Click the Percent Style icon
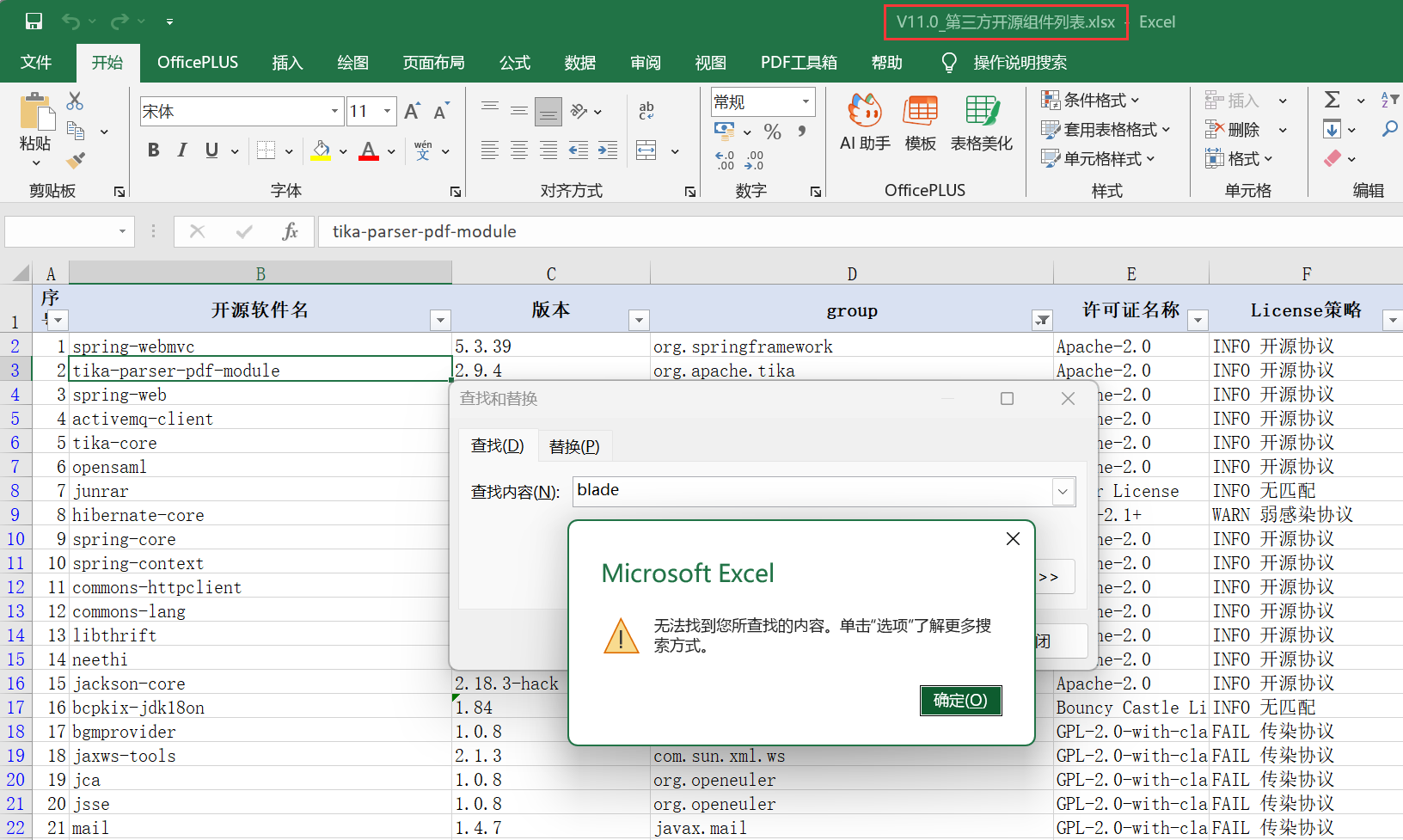This screenshot has height=840, width=1403. click(x=773, y=132)
